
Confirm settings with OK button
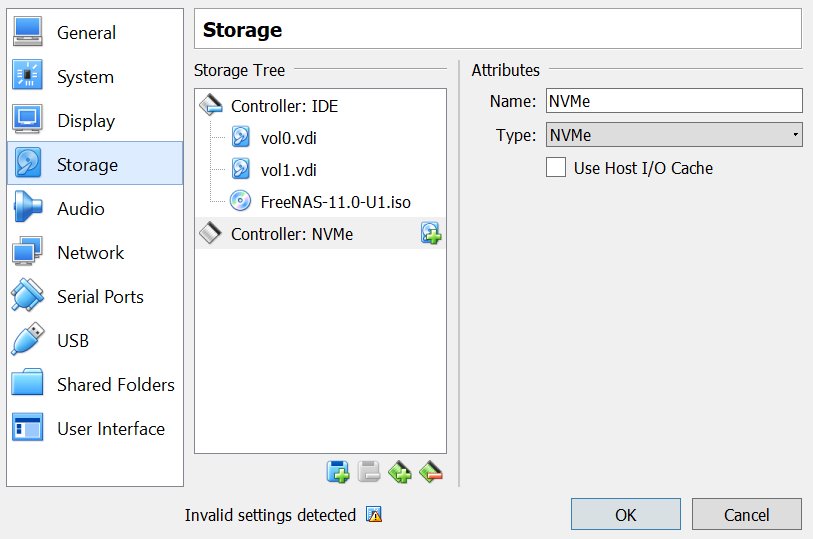(626, 515)
